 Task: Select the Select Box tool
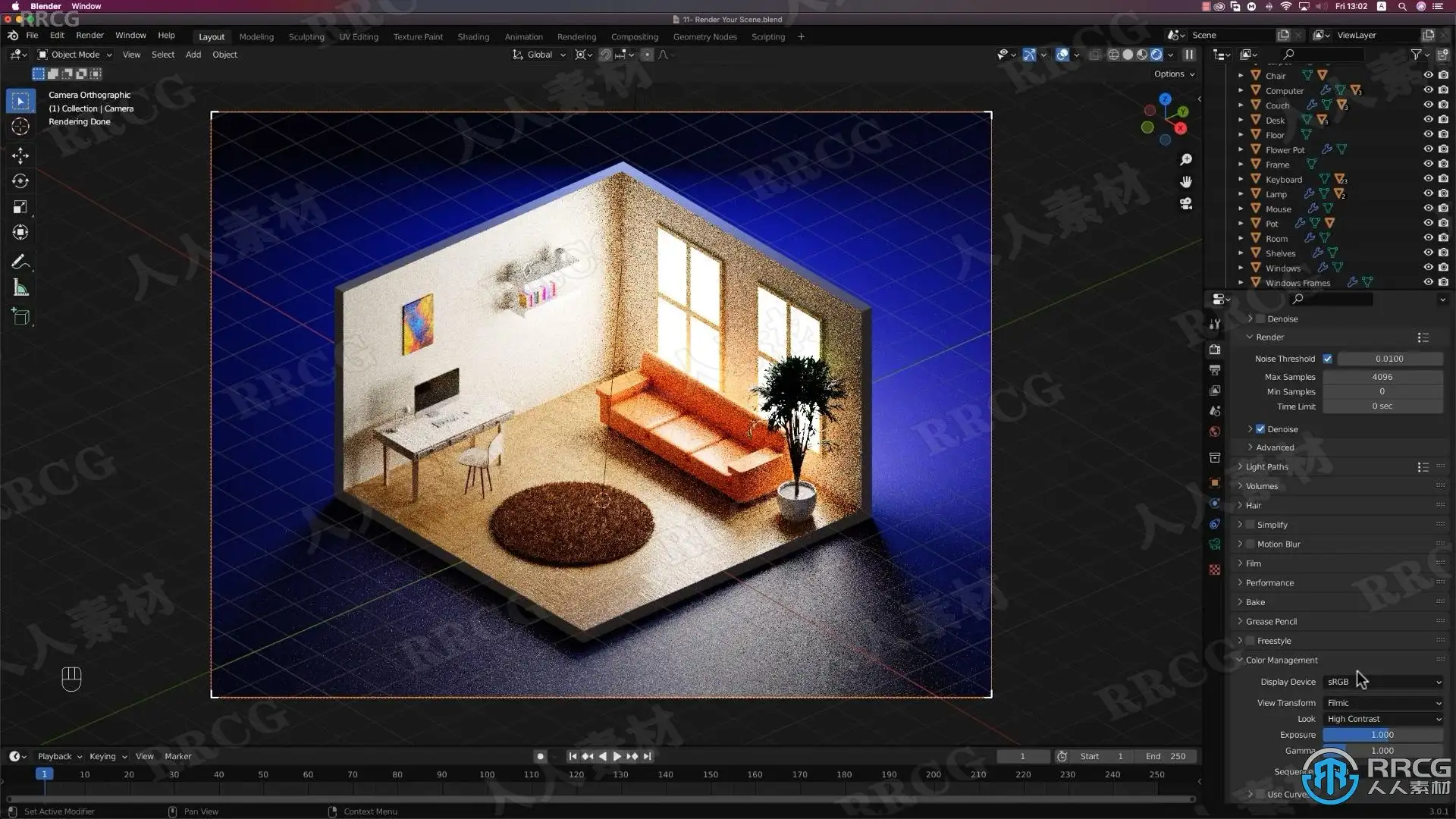click(x=20, y=101)
